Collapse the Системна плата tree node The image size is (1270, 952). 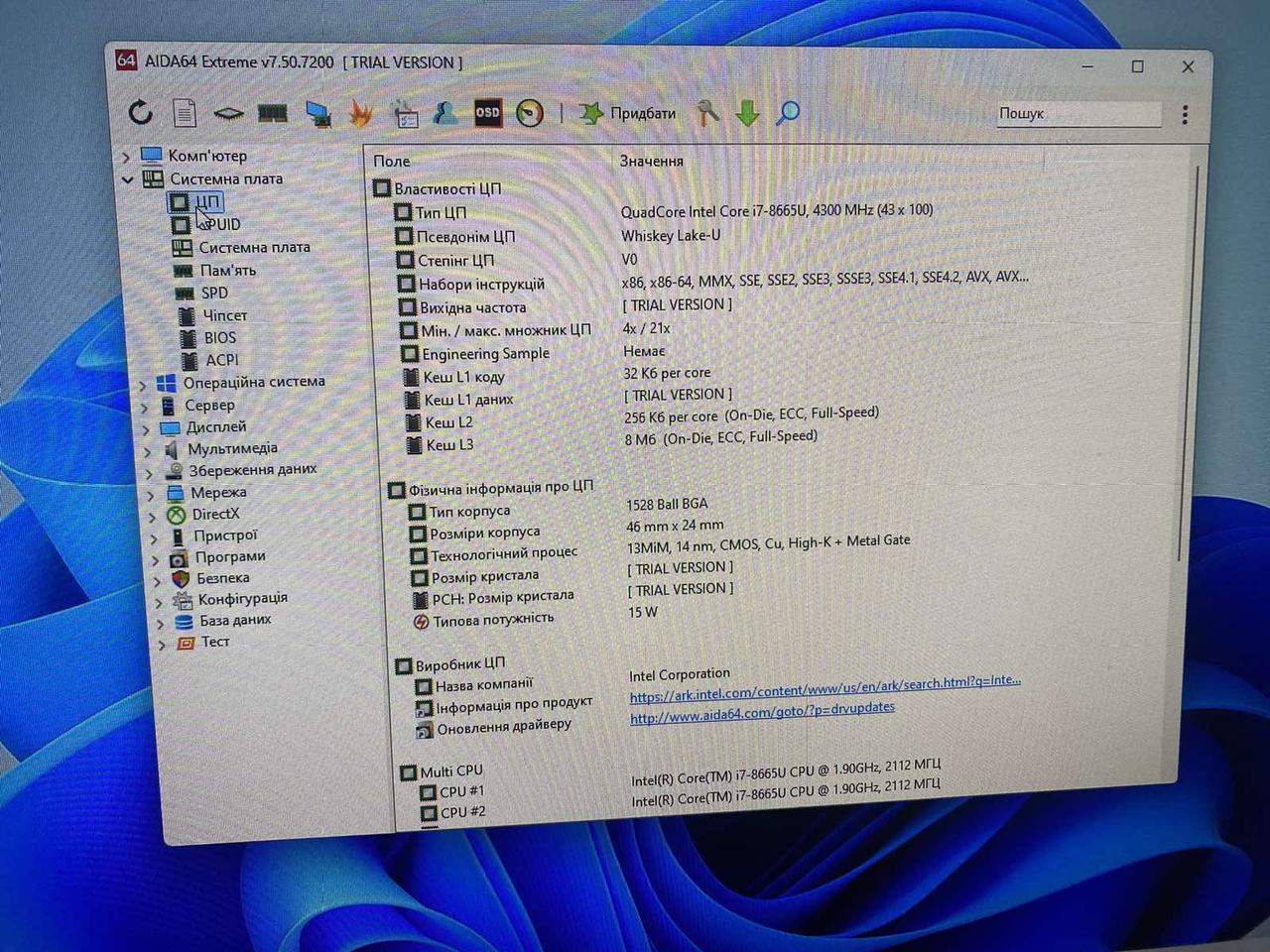coord(127,179)
